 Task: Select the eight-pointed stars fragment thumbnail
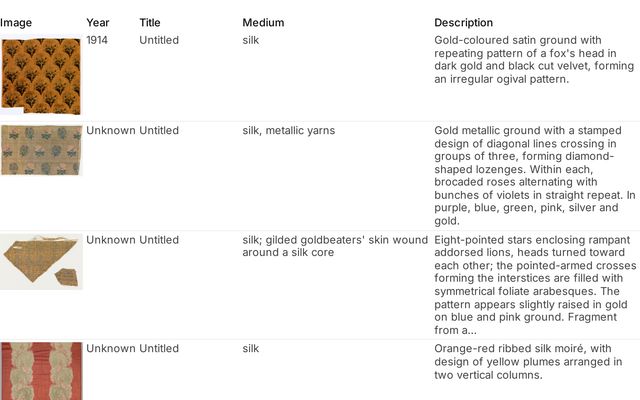(x=42, y=261)
